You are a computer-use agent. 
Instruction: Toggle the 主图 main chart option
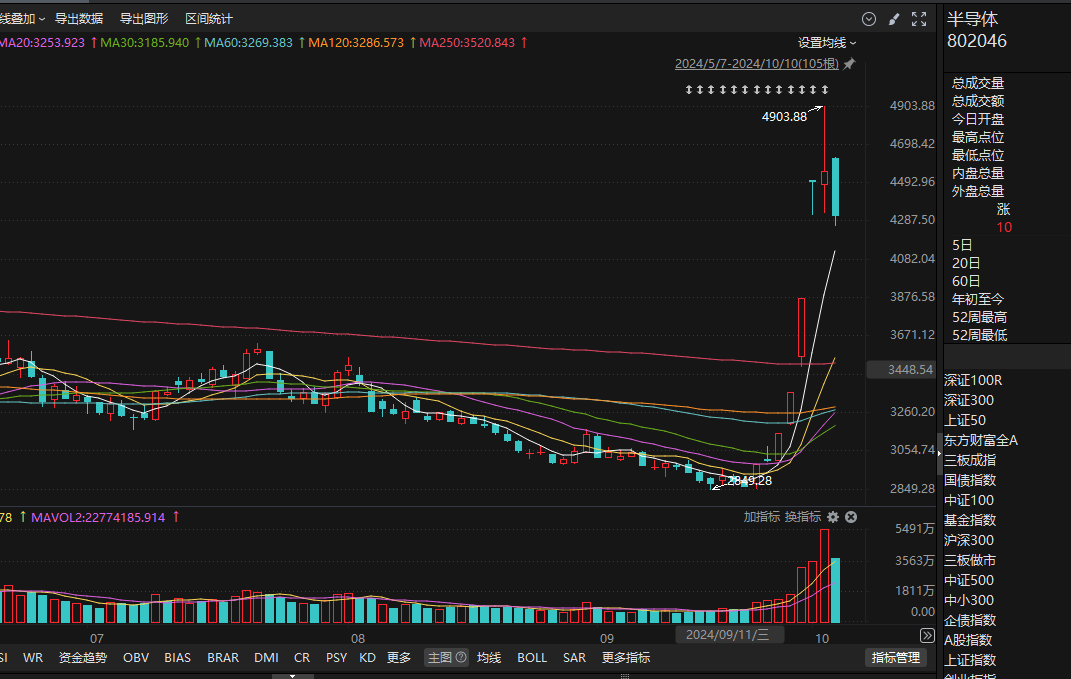click(x=439, y=658)
